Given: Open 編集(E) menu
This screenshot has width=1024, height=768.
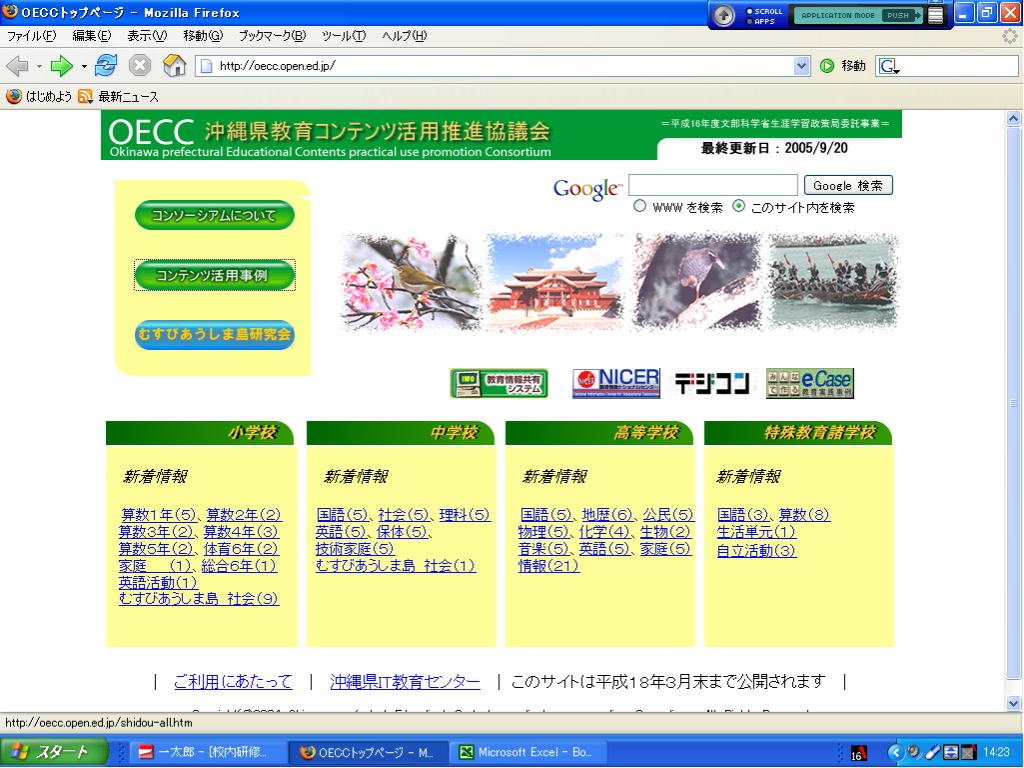Looking at the screenshot, I should tap(91, 36).
